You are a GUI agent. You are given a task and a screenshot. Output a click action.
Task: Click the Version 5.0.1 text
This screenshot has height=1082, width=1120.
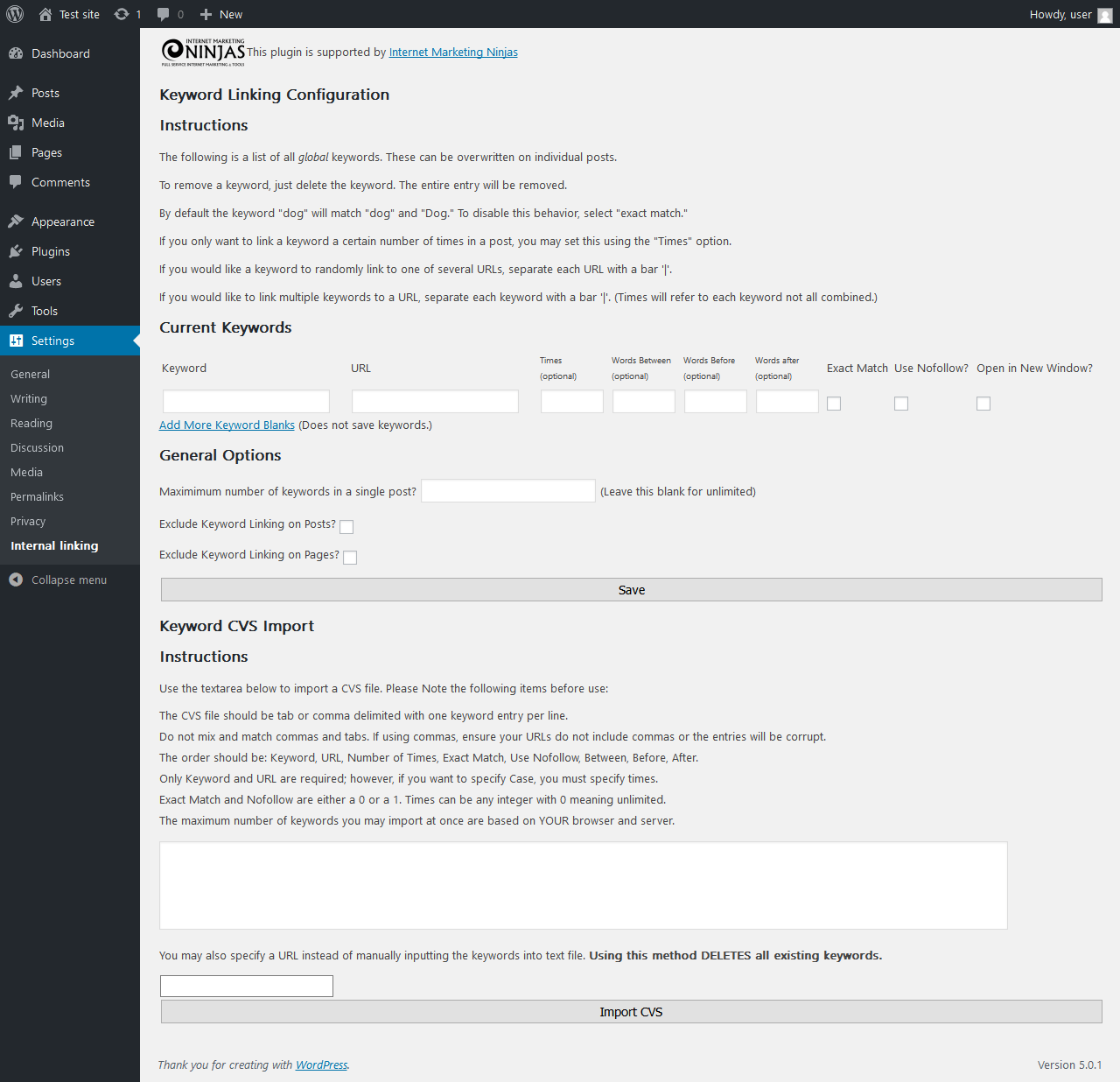(1069, 1064)
